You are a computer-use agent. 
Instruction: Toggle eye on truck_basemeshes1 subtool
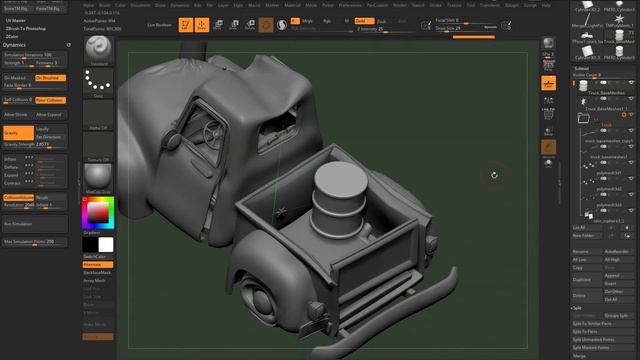pyautogui.click(x=631, y=147)
